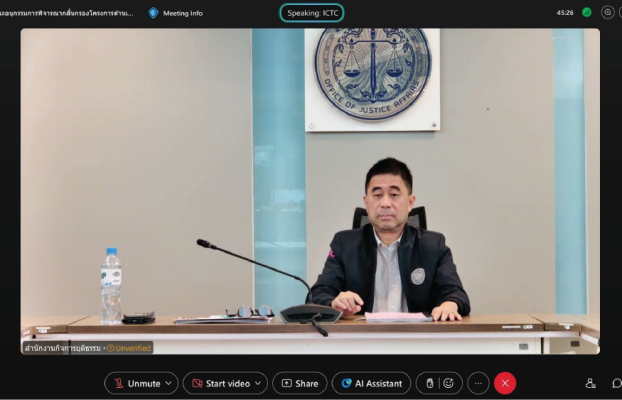Click the zoom magnifier icon at top right

(x=607, y=13)
